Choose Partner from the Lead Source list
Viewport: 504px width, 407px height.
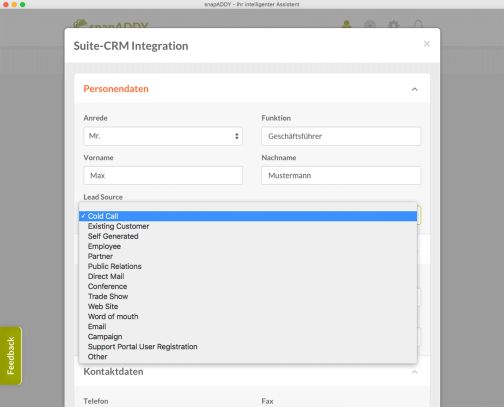coord(248,256)
